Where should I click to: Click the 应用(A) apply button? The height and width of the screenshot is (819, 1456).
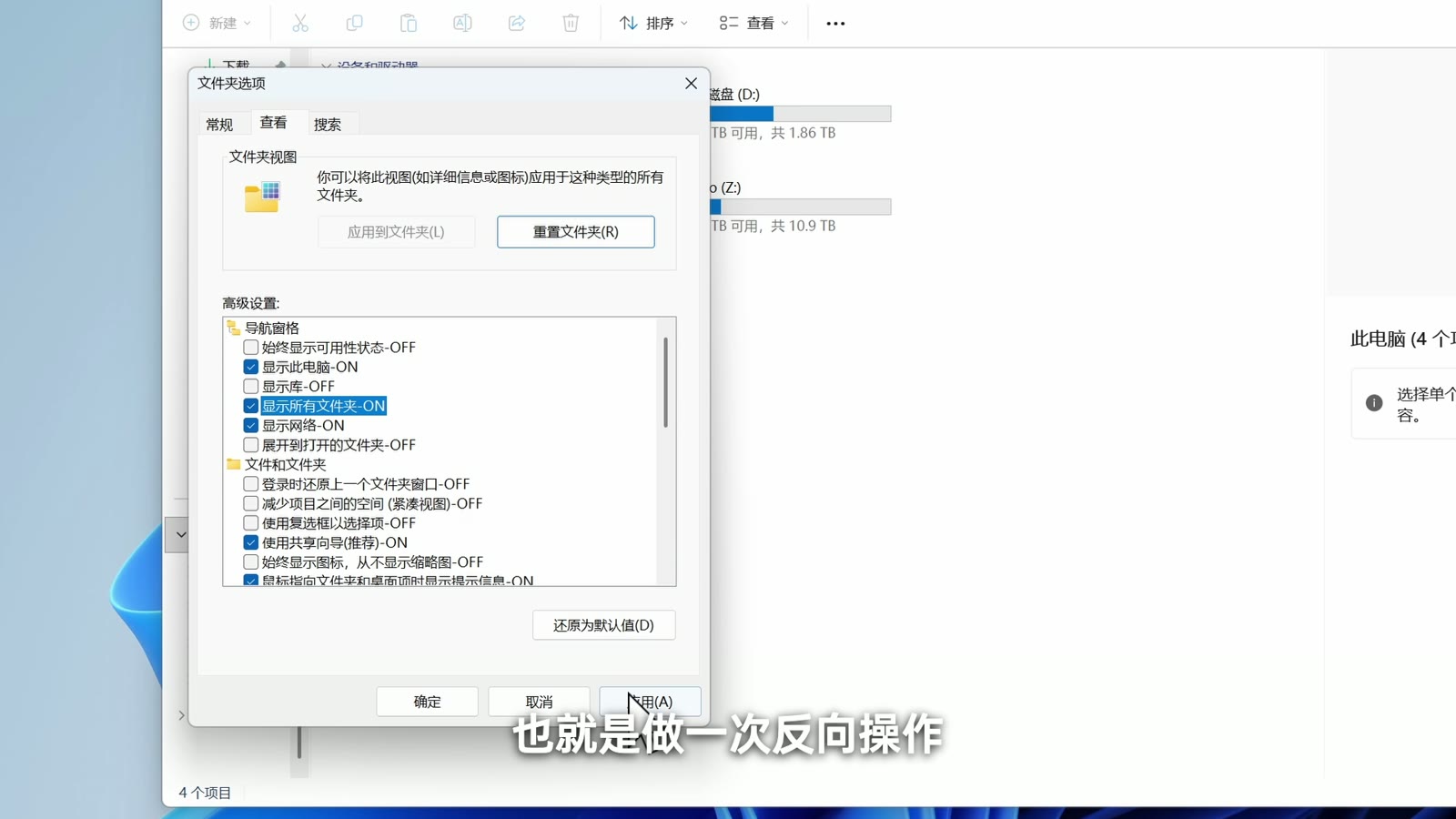650,702
